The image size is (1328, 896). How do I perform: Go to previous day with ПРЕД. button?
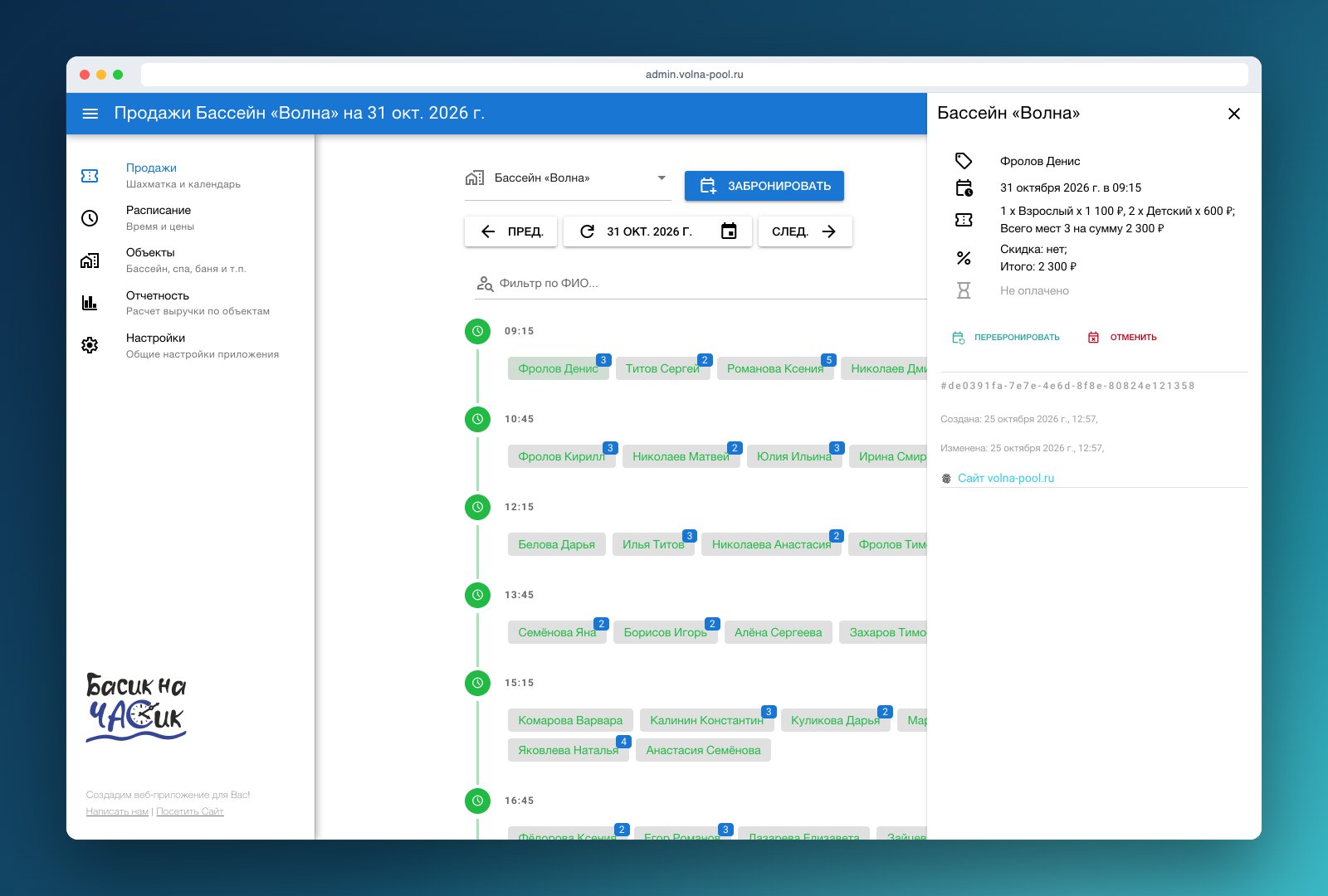click(510, 231)
